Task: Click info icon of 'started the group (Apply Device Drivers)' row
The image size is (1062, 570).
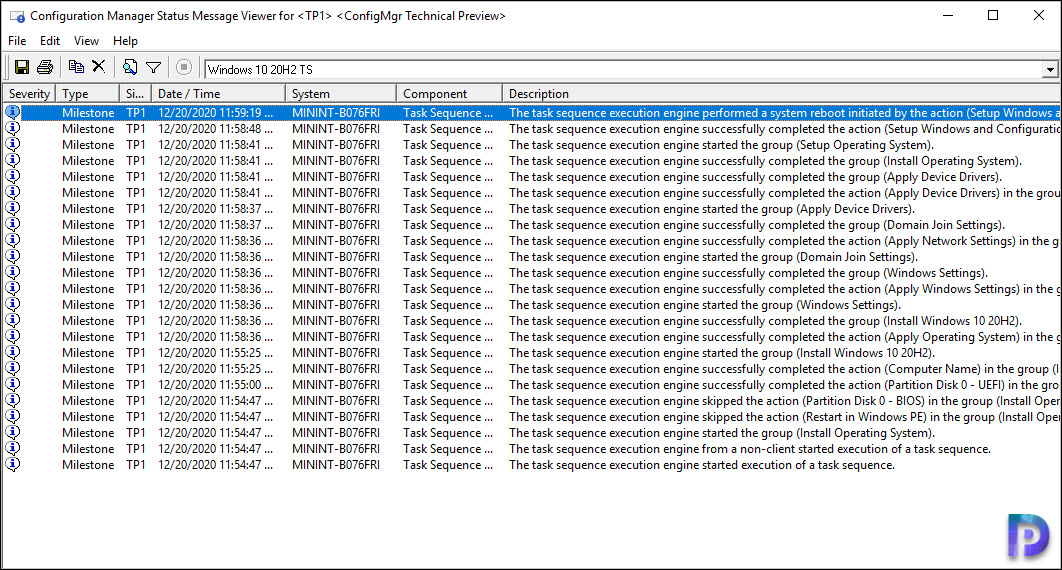Action: click(13, 209)
